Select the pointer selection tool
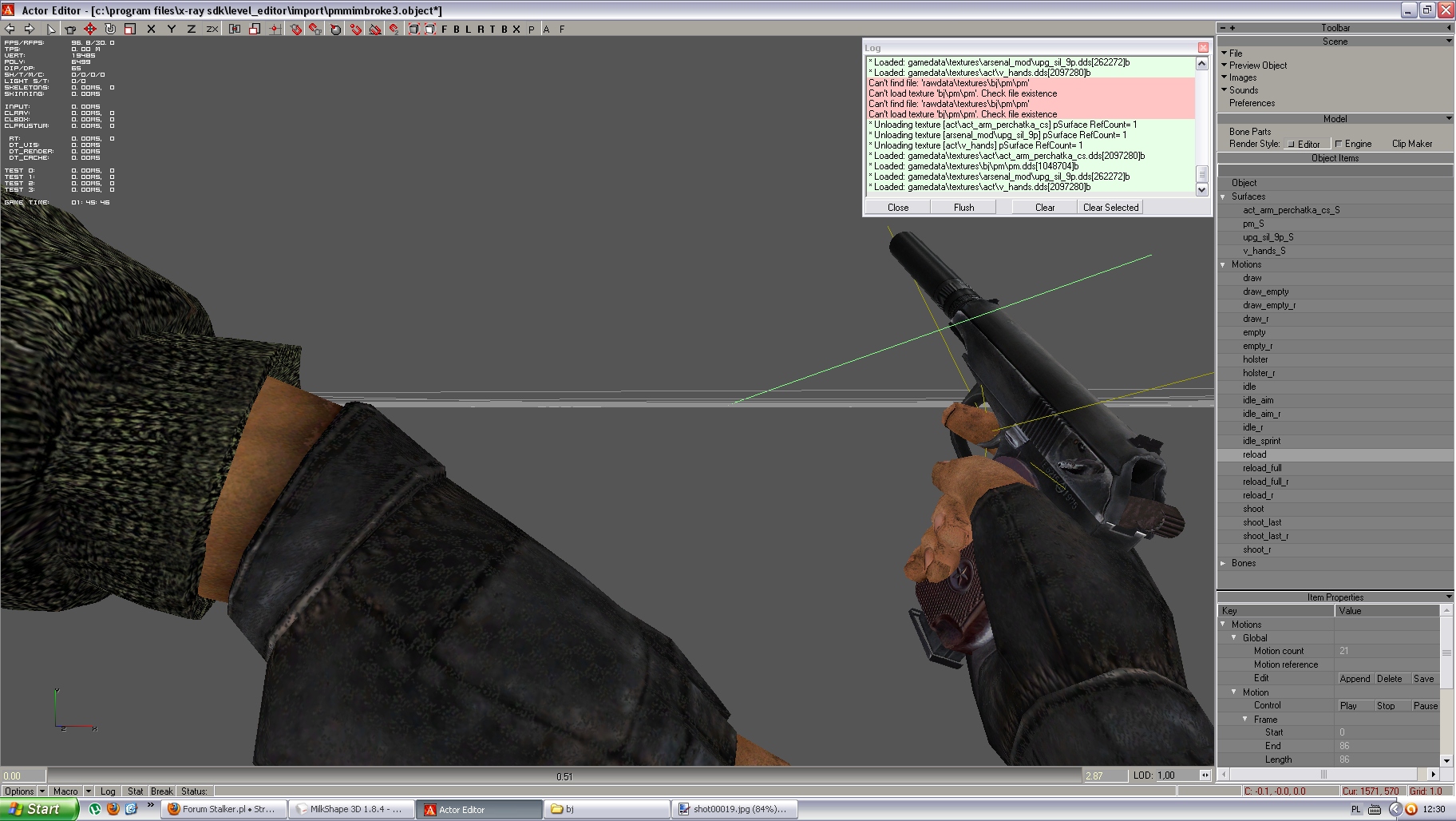The image size is (1456, 821). [51, 29]
